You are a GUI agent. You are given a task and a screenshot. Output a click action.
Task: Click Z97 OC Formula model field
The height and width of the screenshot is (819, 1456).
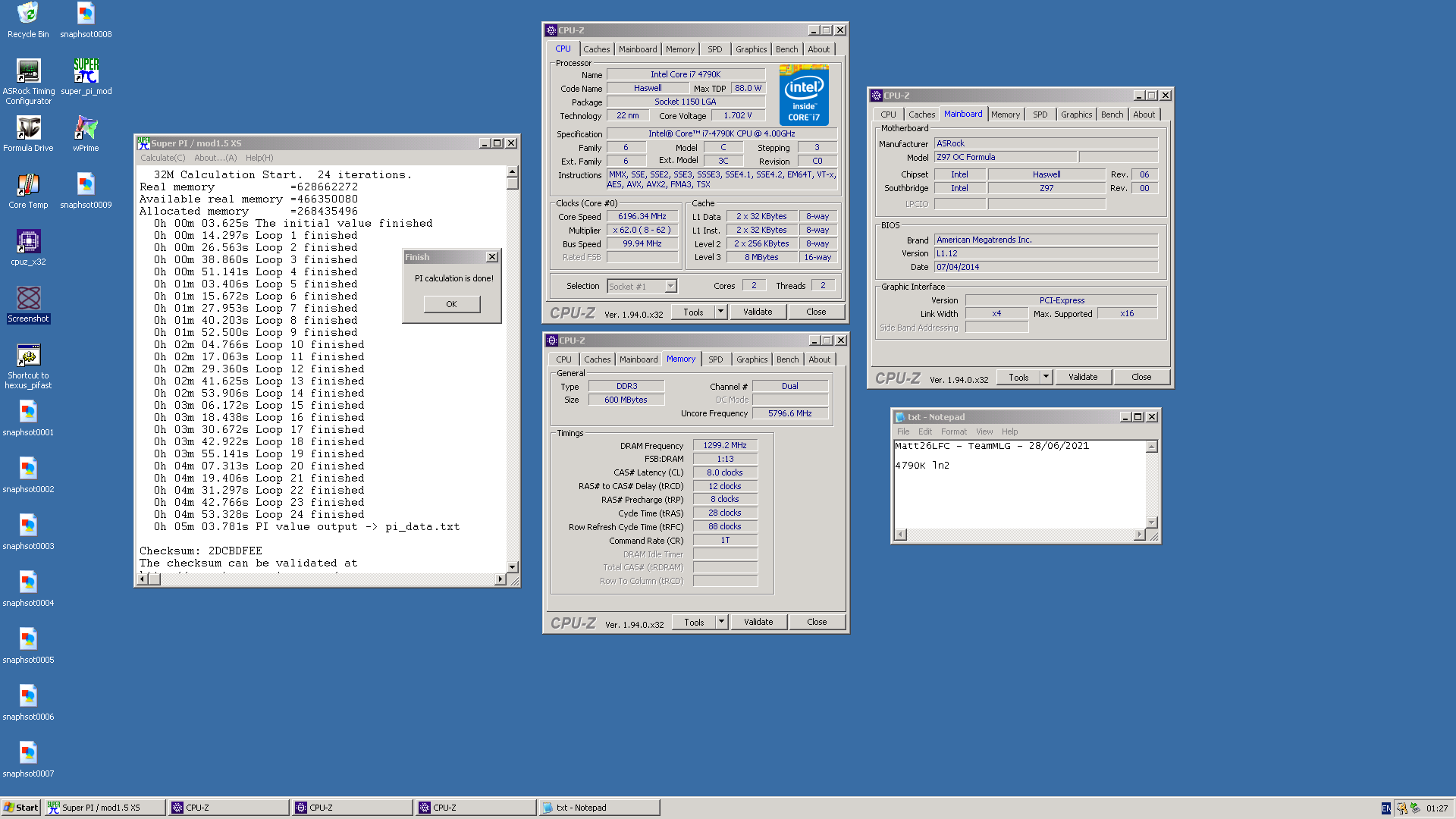[x=1006, y=157]
